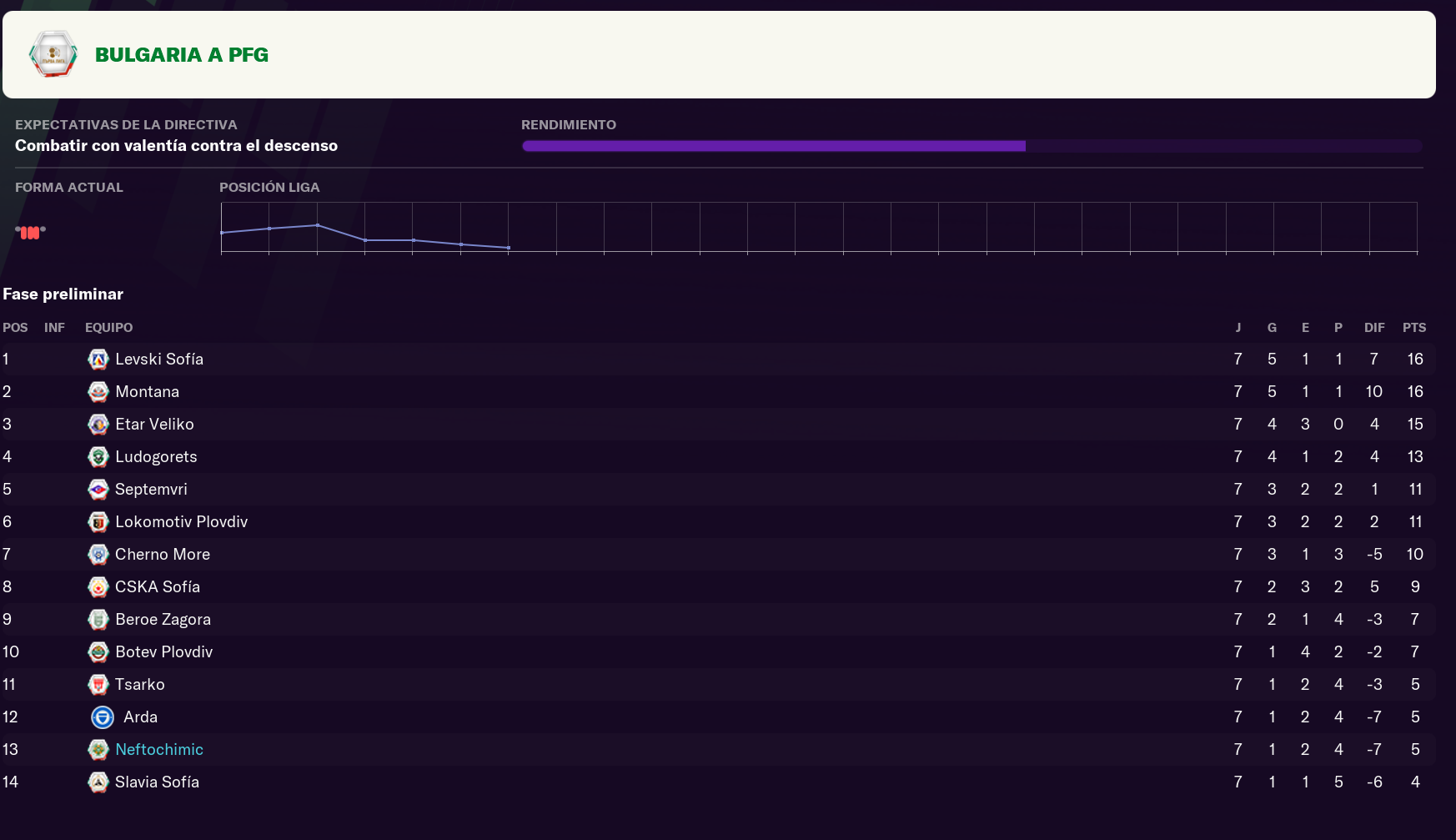This screenshot has width=1456, height=840.
Task: Open Levski Sofía team page
Action: click(159, 360)
